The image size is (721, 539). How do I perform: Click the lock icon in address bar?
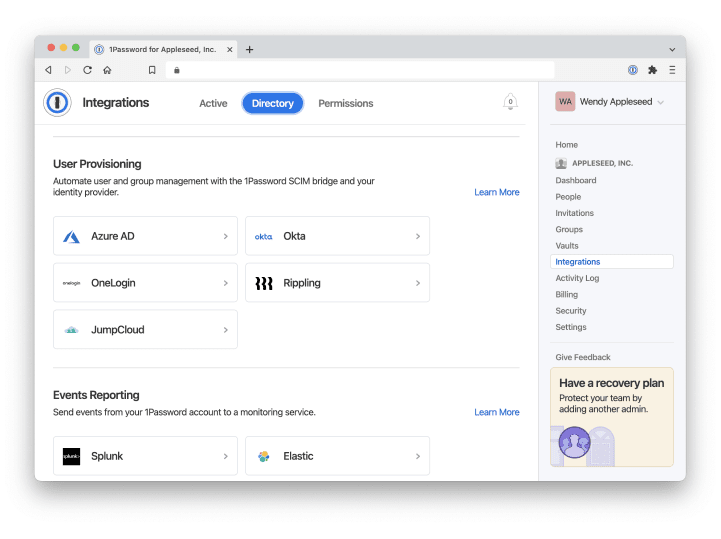pos(177,70)
